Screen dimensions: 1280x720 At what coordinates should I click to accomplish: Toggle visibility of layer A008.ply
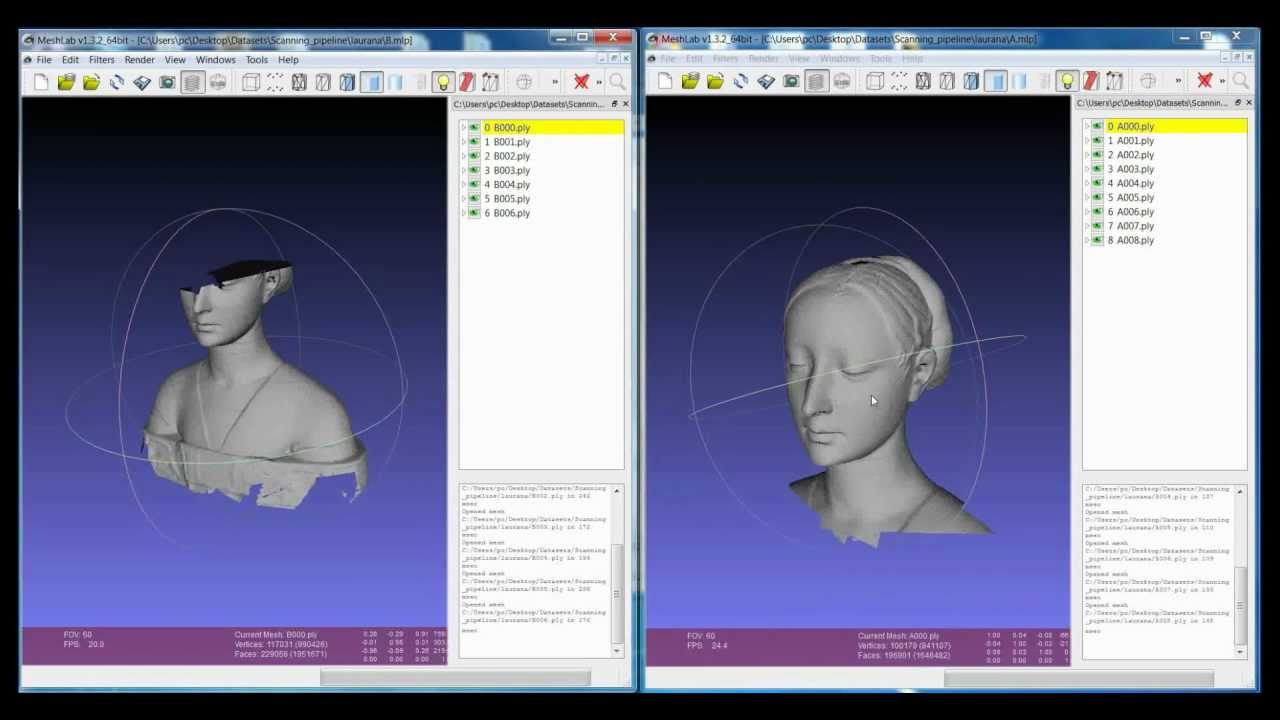click(1098, 240)
